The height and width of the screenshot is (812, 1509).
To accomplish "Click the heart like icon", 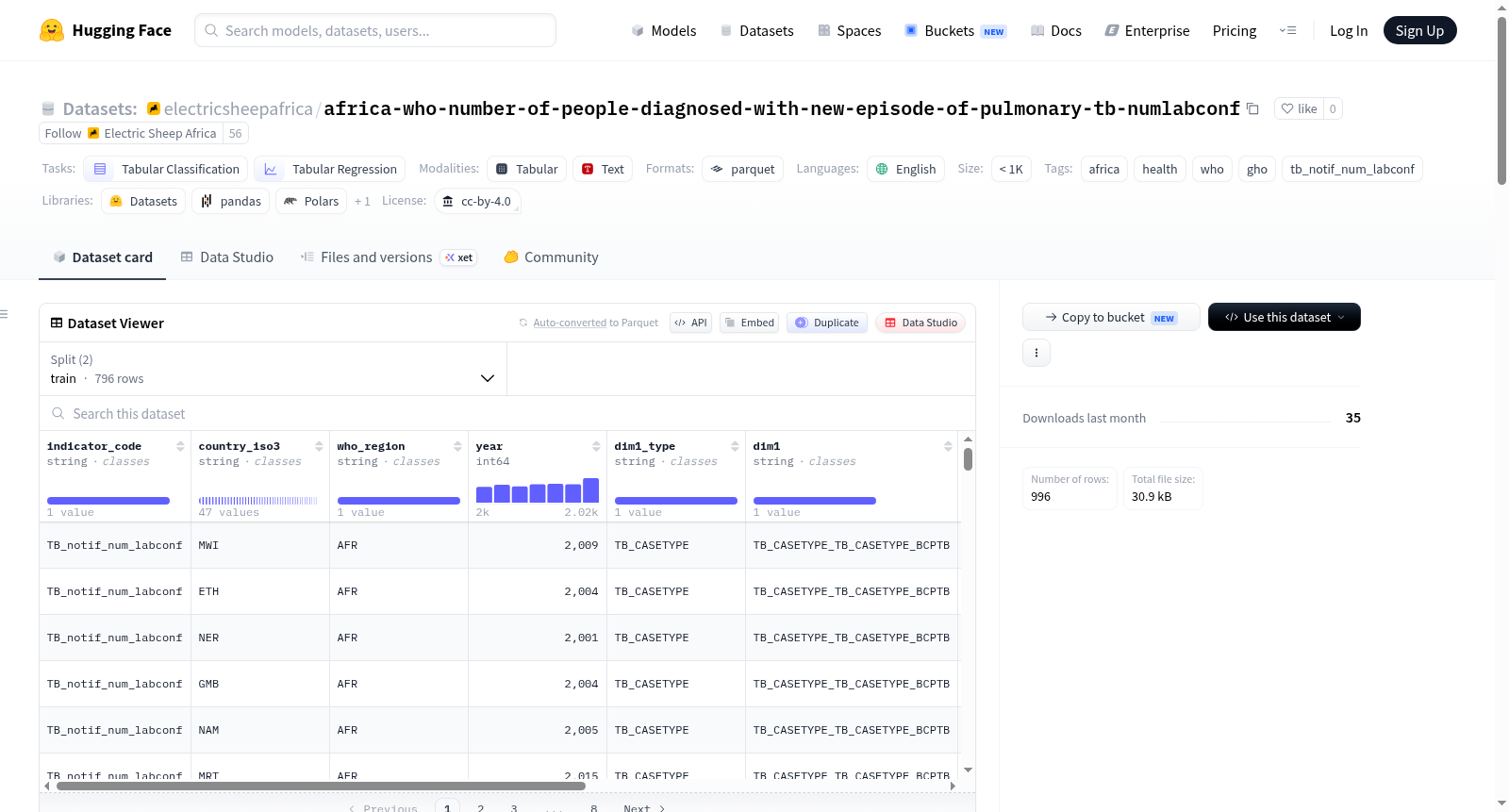I will click(1287, 108).
